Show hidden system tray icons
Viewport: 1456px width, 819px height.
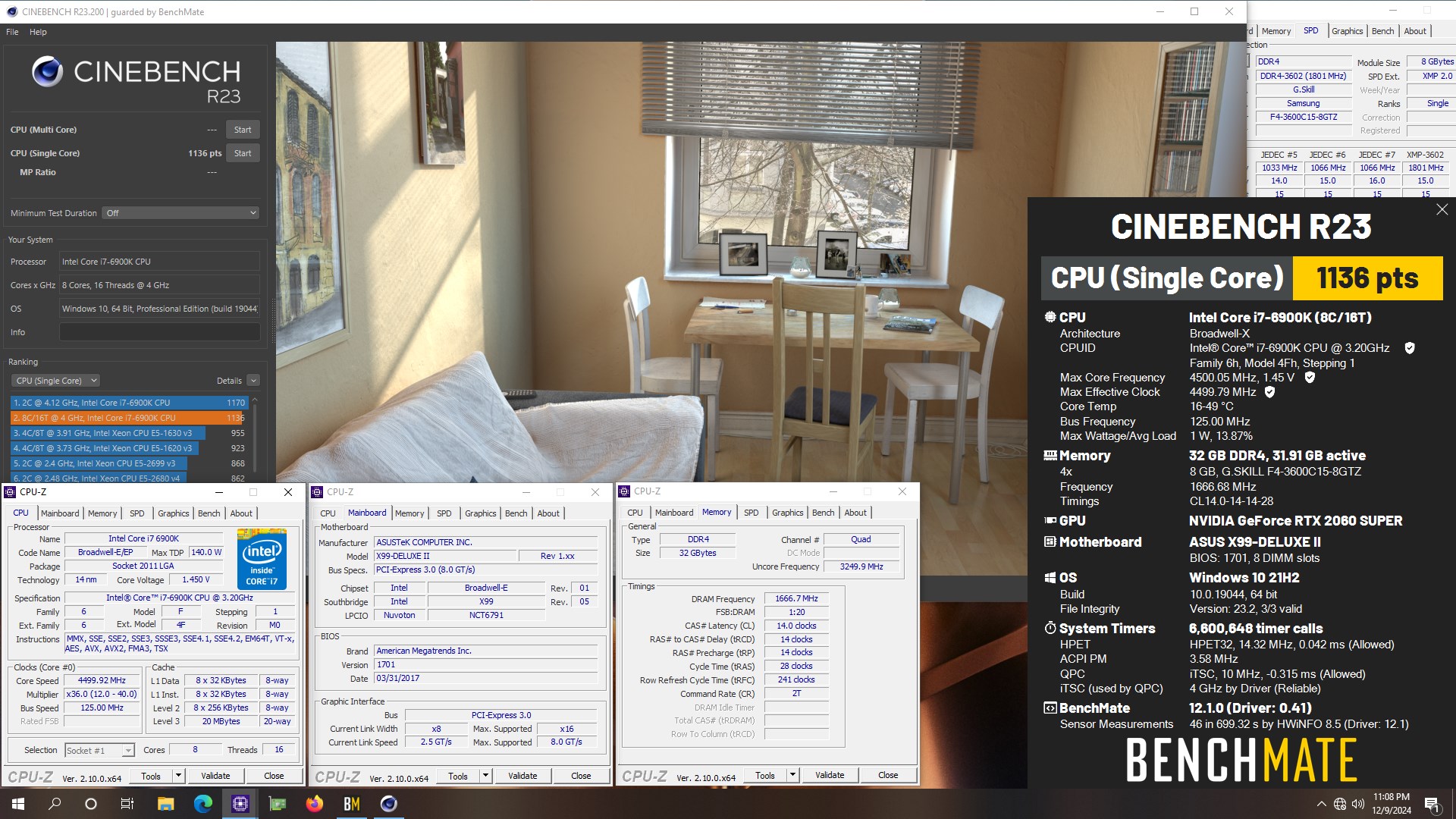1321,804
